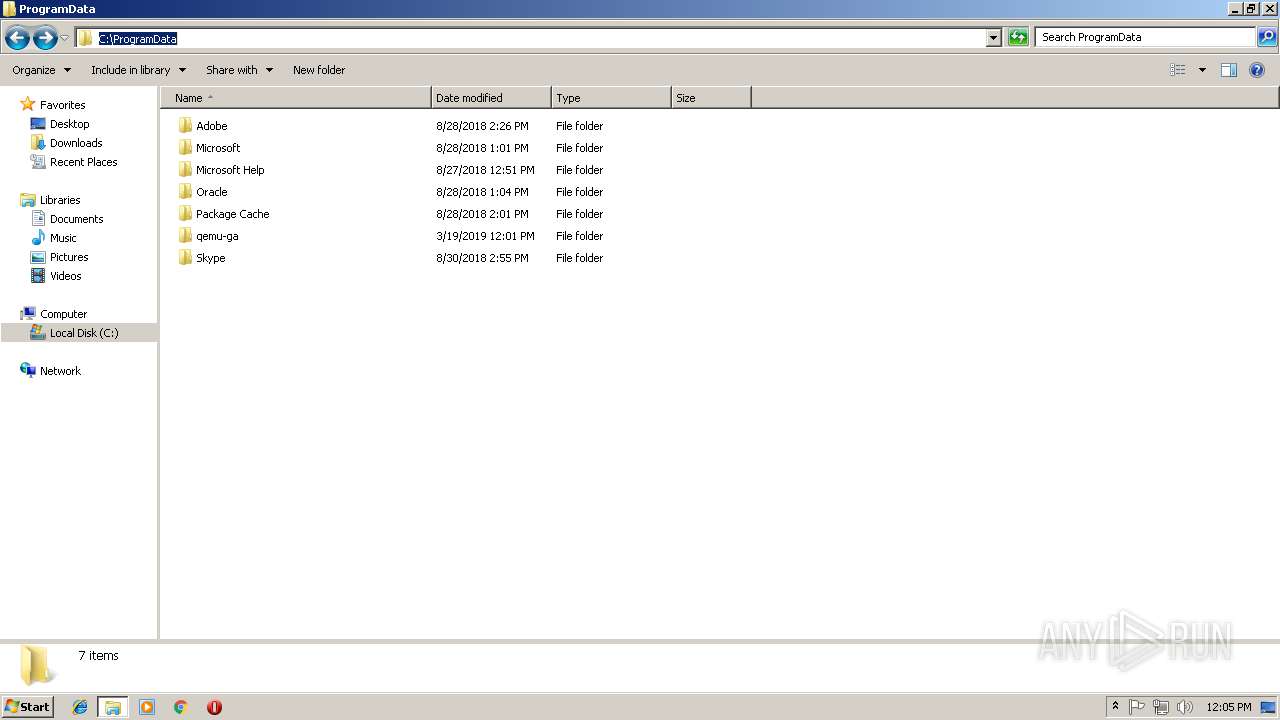Click the Back navigation arrow
Image resolution: width=1280 pixels, height=720 pixels.
pos(17,38)
